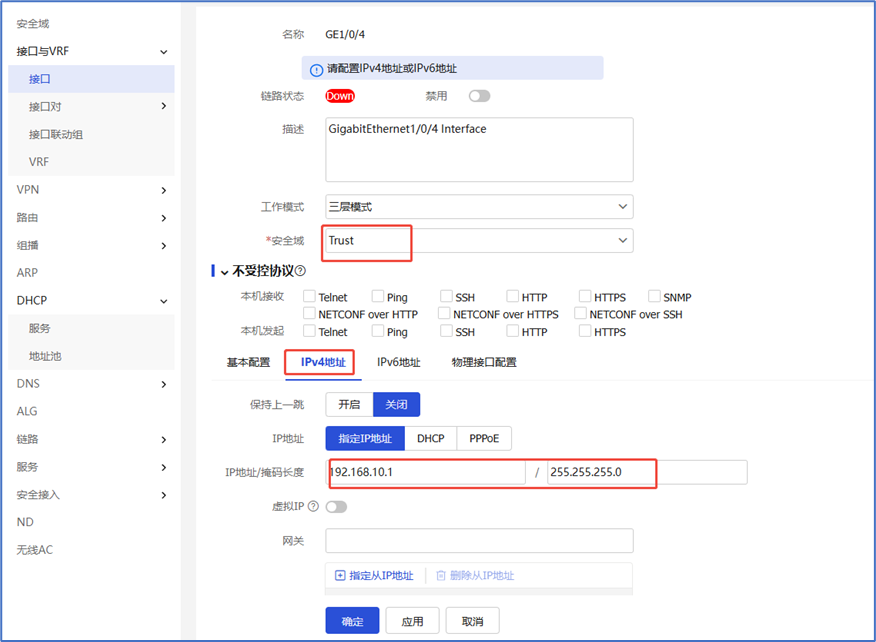Select PPPoE address mode

(x=484, y=439)
